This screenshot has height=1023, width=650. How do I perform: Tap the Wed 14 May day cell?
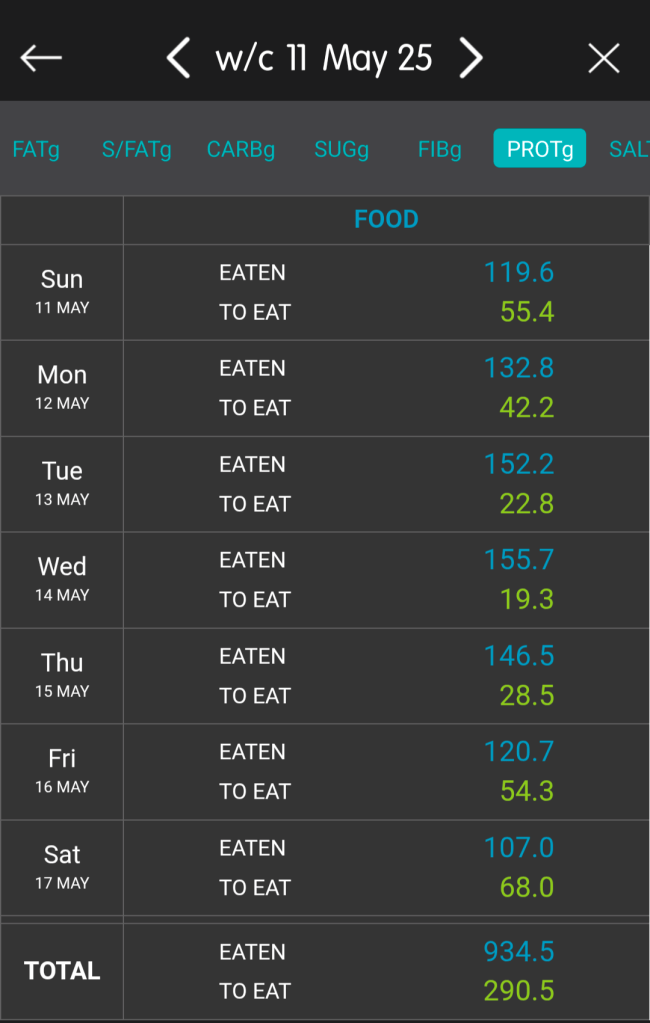[62, 580]
